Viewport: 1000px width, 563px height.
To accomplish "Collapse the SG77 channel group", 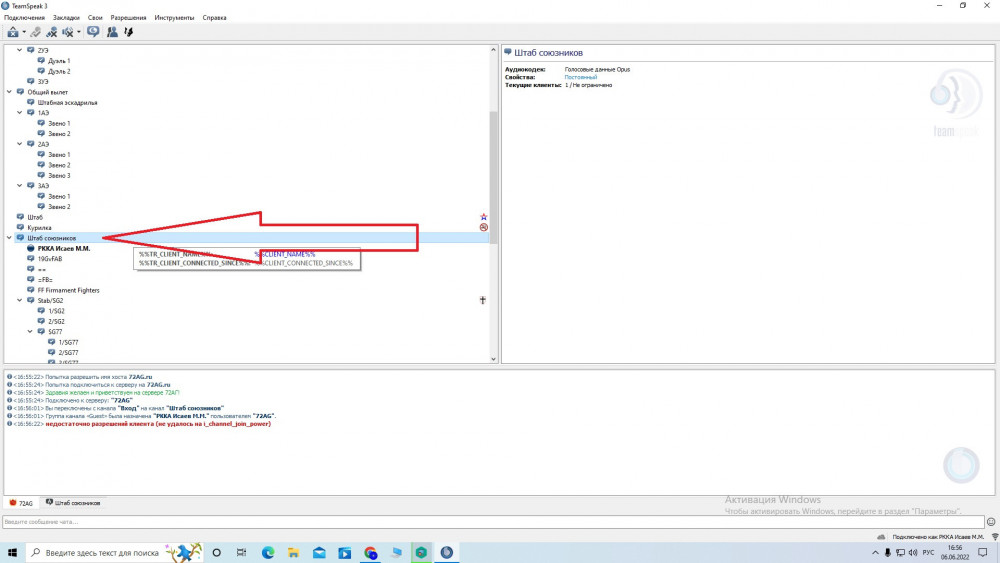I will click(x=30, y=332).
